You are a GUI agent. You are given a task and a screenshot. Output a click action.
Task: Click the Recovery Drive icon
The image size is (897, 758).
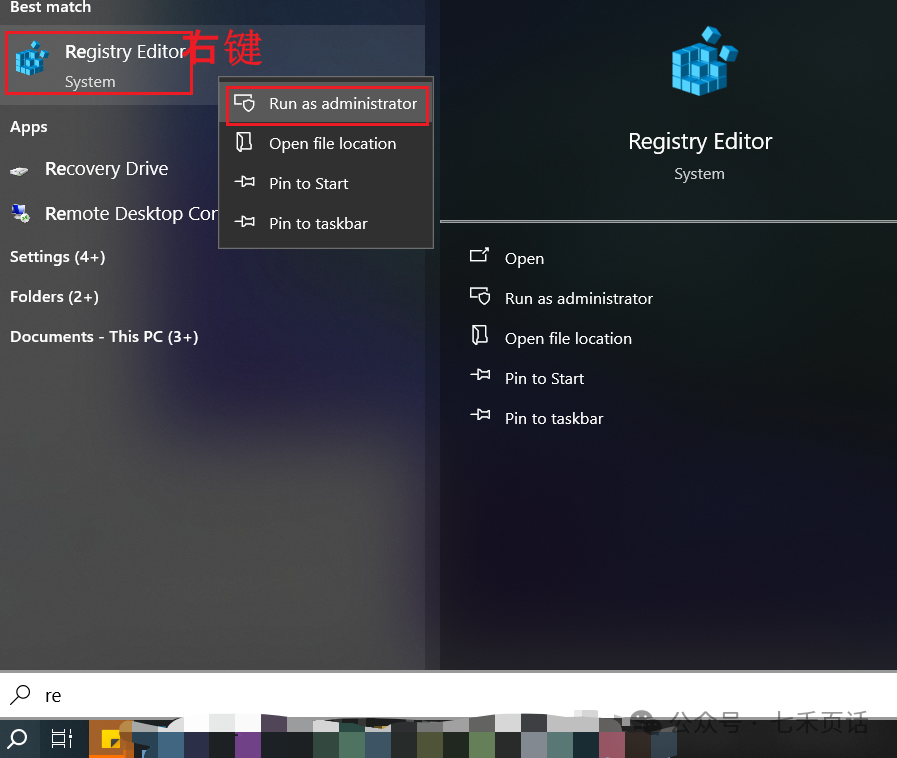pyautogui.click(x=19, y=170)
